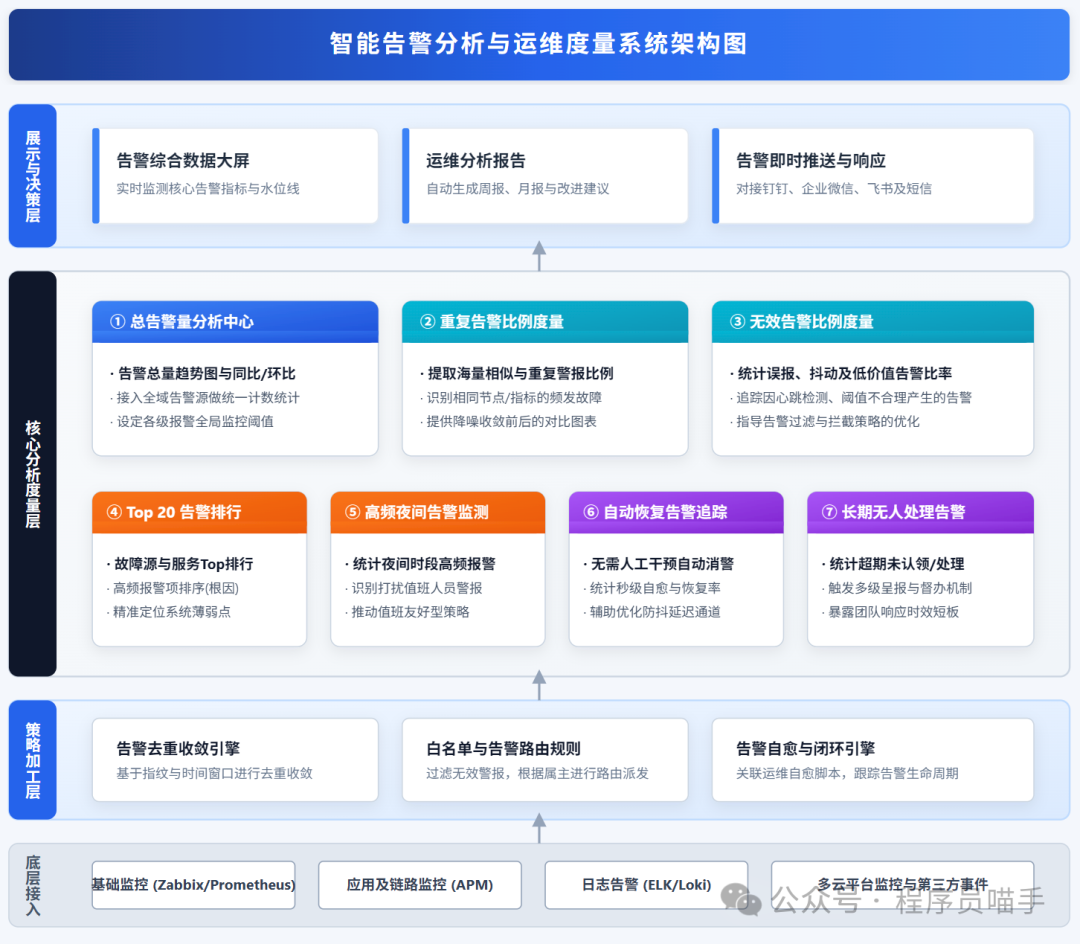Click text 统计秒级自愈与恢复率
The width and height of the screenshot is (1080, 944).
click(x=655, y=588)
